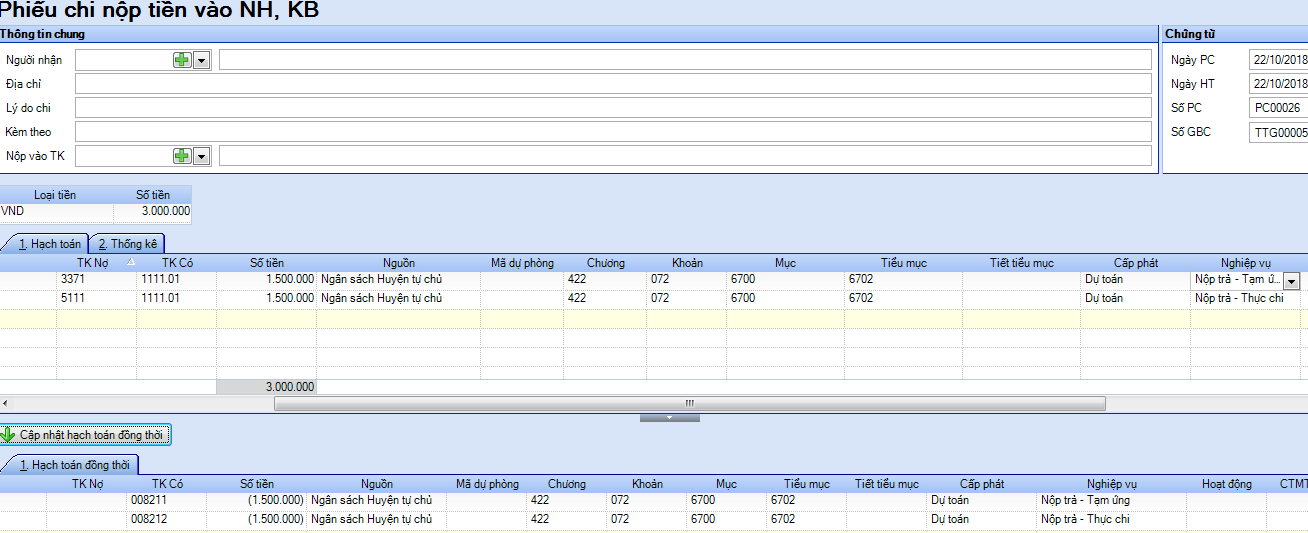This screenshot has height=533, width=1308.
Task: Click Nộp trả - Thực chi in 5111 row
Action: pyautogui.click(x=1246, y=299)
